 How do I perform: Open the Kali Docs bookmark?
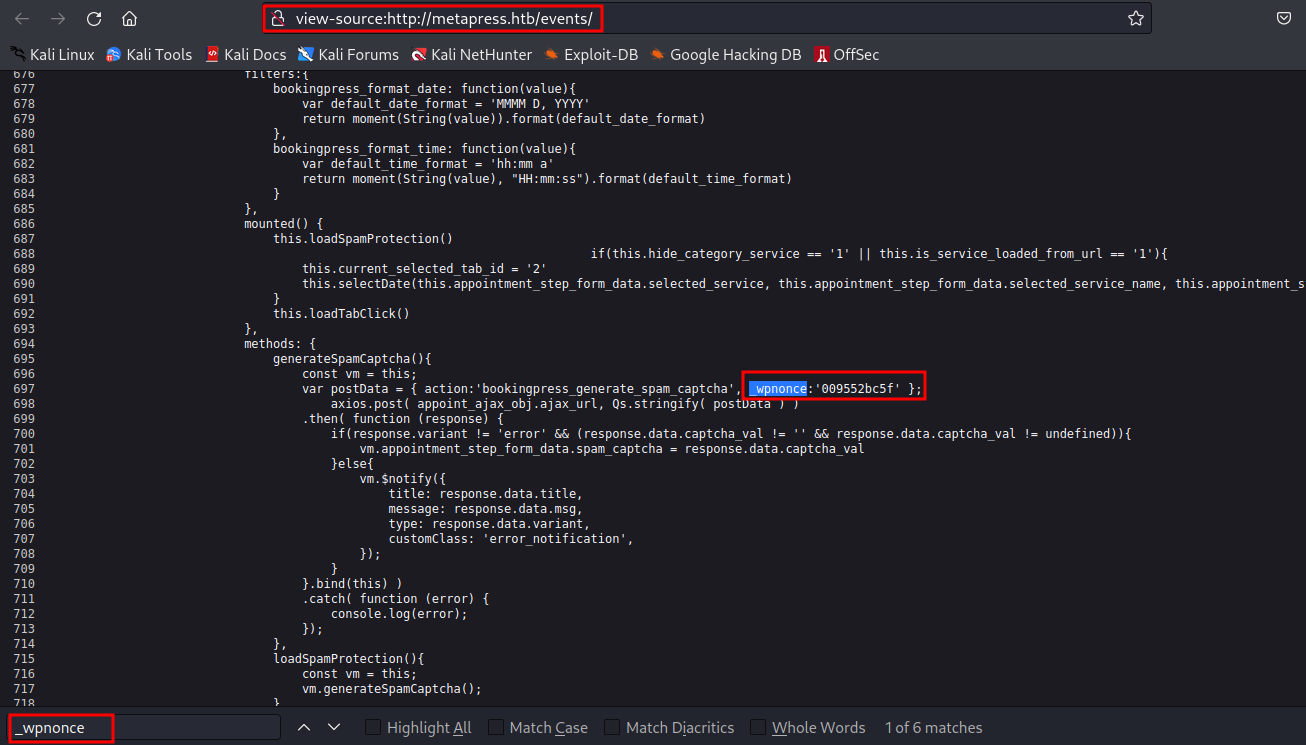tap(246, 55)
